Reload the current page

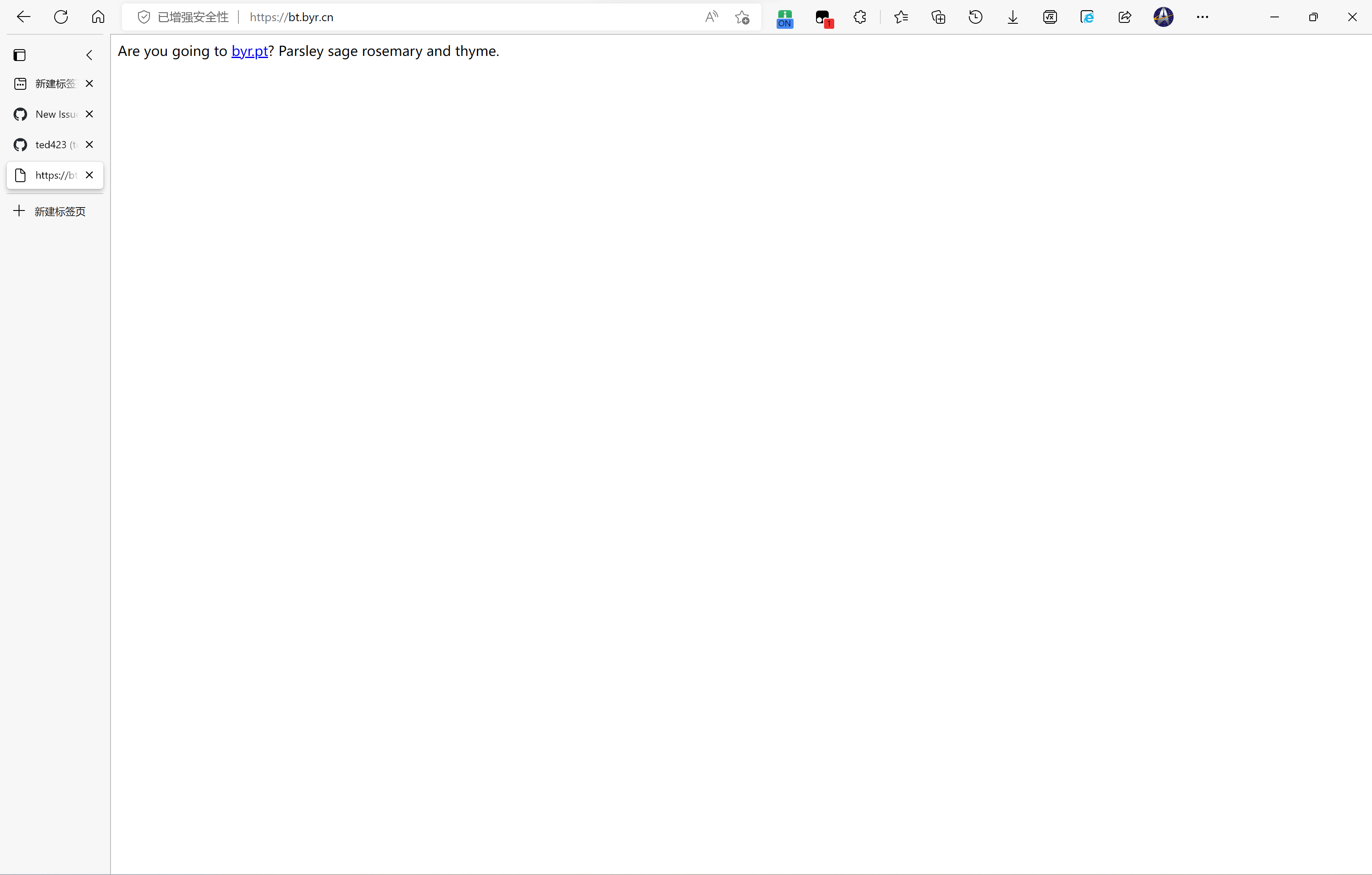point(61,17)
